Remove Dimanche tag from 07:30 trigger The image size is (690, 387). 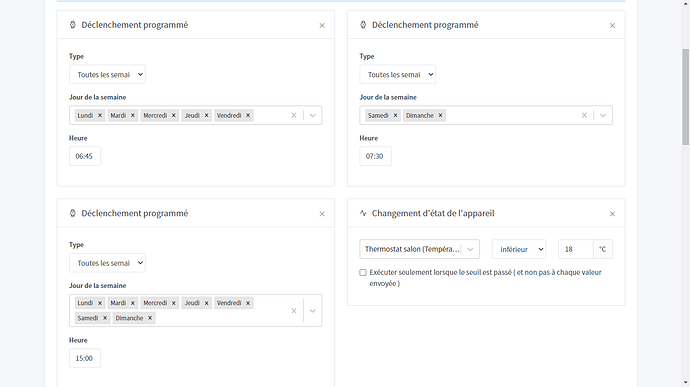tap(440, 115)
